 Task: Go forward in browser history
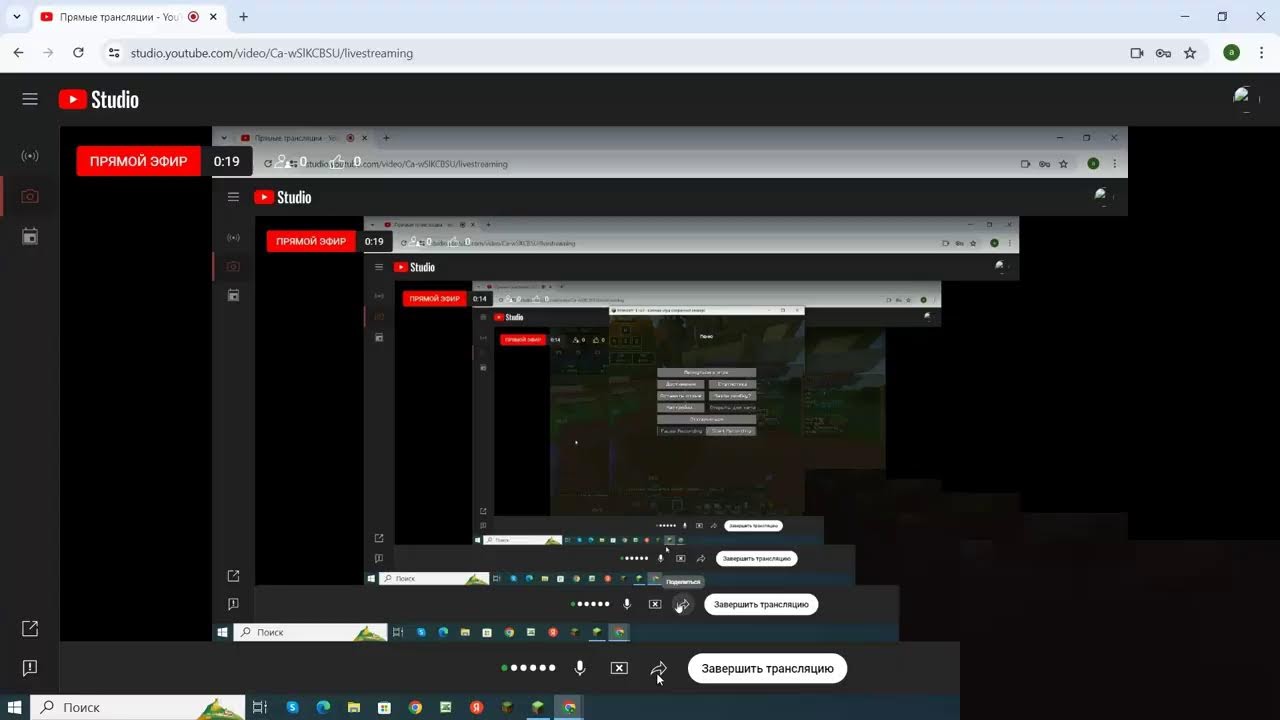tap(48, 53)
